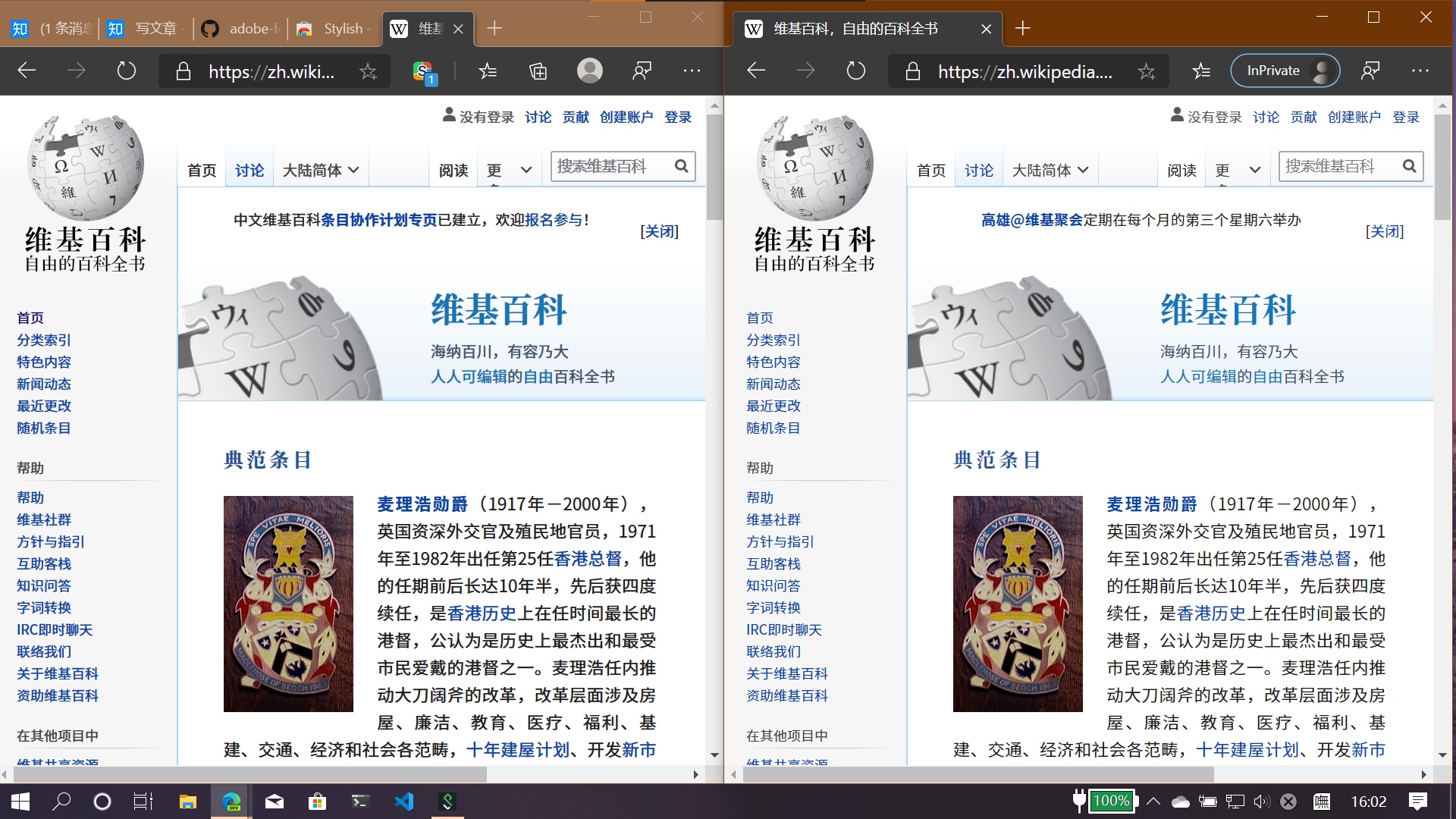Click coat of arms thumbnail in left page

pyautogui.click(x=288, y=604)
